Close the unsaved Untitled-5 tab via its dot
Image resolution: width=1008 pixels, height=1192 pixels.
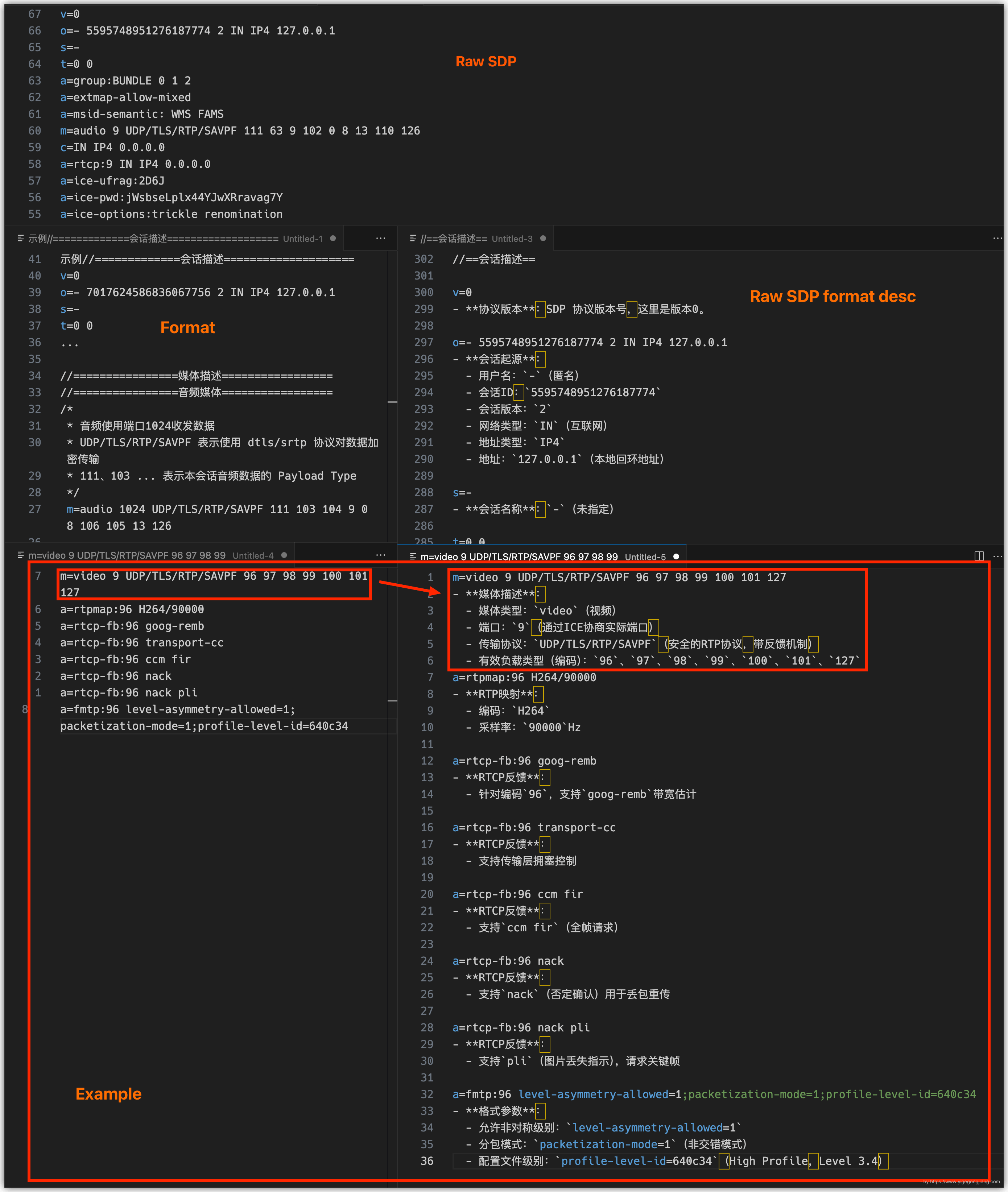(x=676, y=556)
